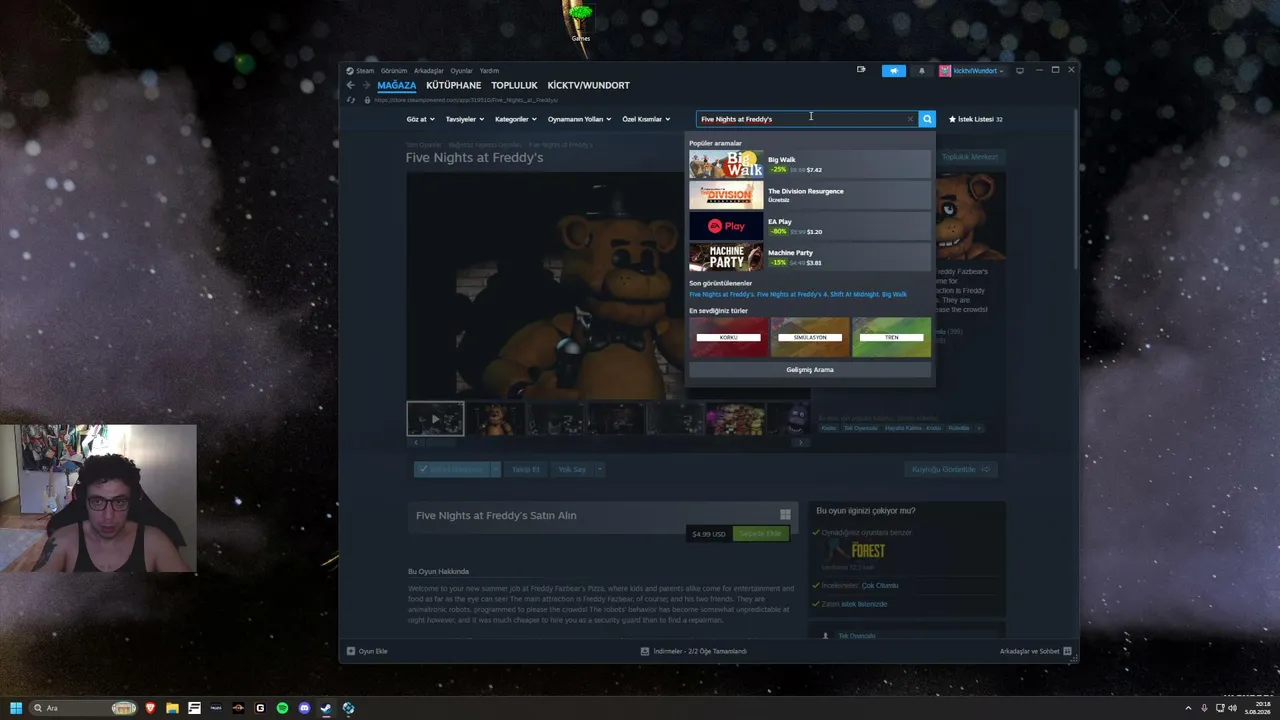The width and height of the screenshot is (1280, 720).
Task: Open Logitech G Hub from taskbar
Action: [260, 708]
